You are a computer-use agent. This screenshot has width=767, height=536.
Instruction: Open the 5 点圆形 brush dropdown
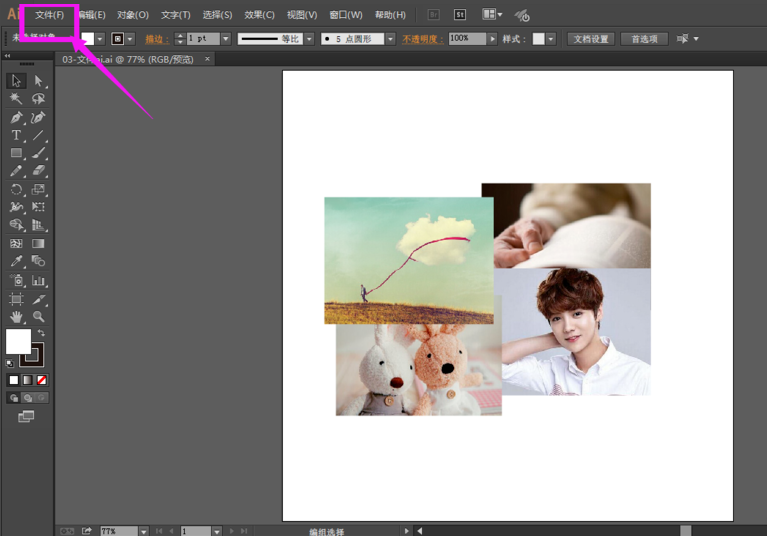coord(390,39)
